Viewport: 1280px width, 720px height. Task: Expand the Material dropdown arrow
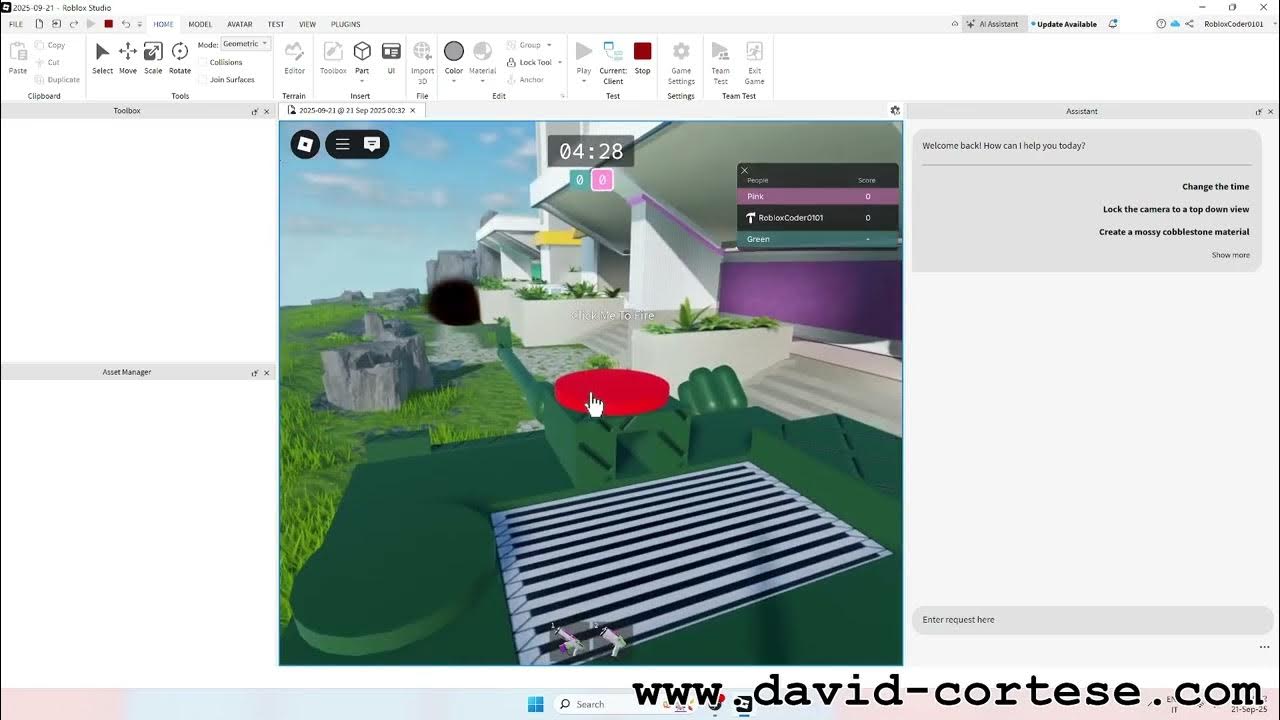482,81
